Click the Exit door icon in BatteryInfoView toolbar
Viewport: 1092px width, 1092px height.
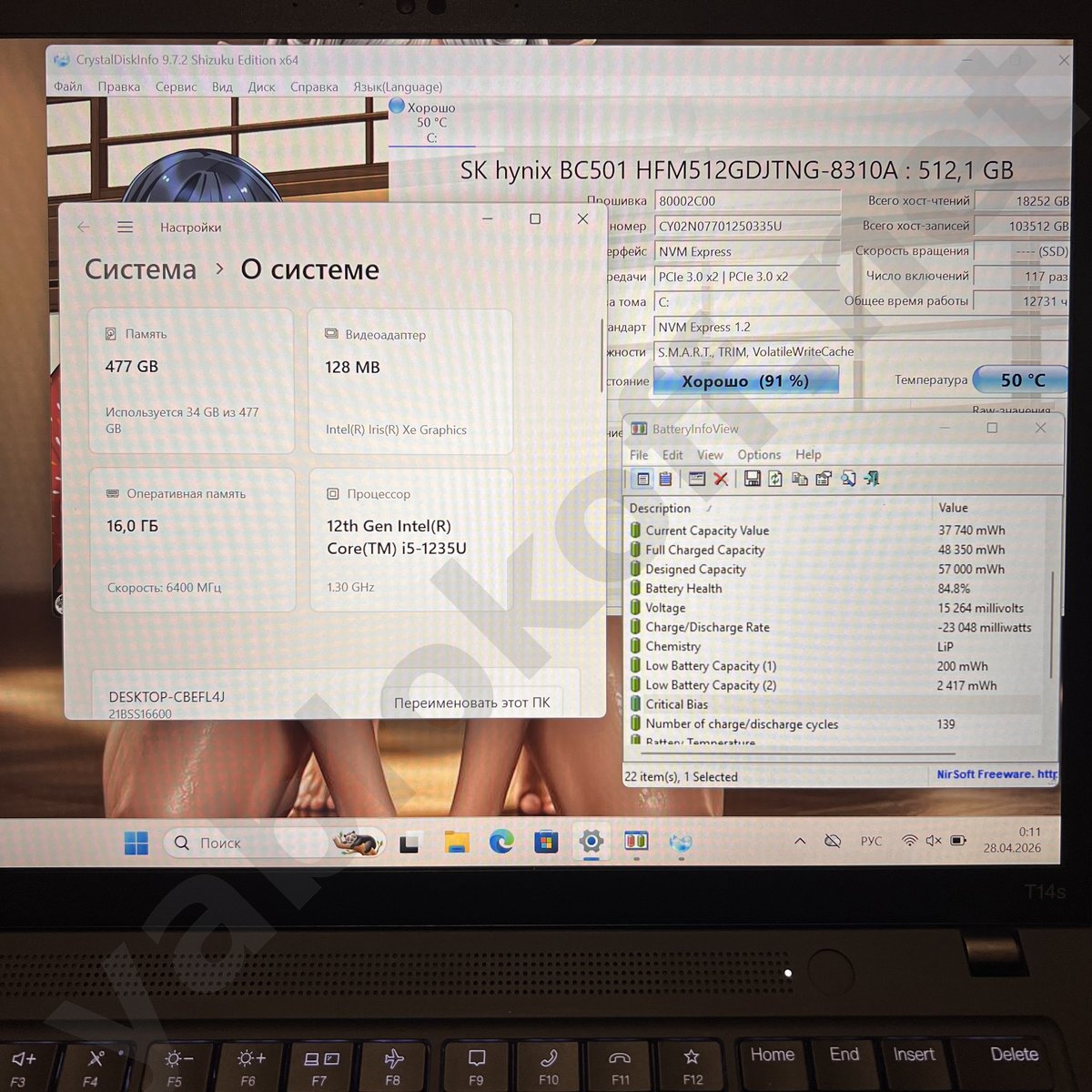tap(872, 479)
